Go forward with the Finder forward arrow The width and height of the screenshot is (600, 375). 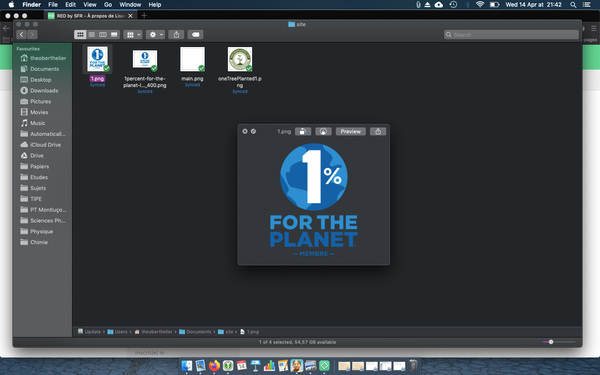(x=33, y=35)
